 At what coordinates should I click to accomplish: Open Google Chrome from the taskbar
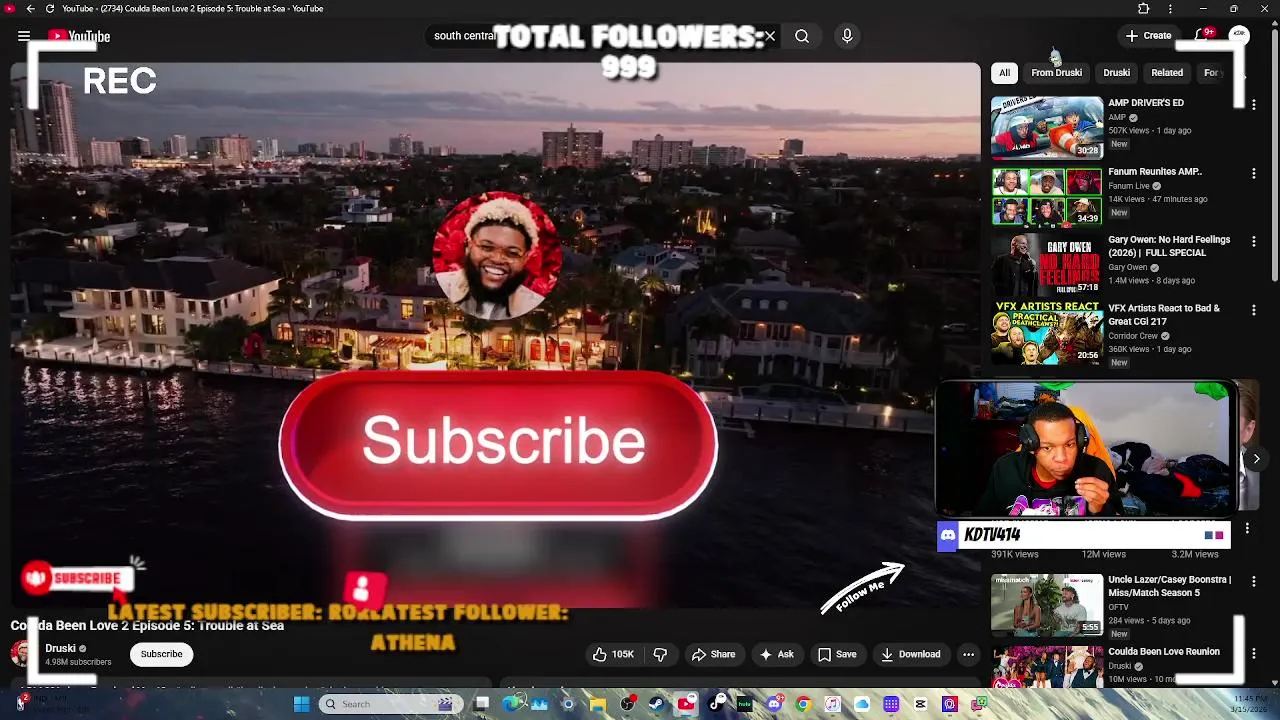pos(803,704)
